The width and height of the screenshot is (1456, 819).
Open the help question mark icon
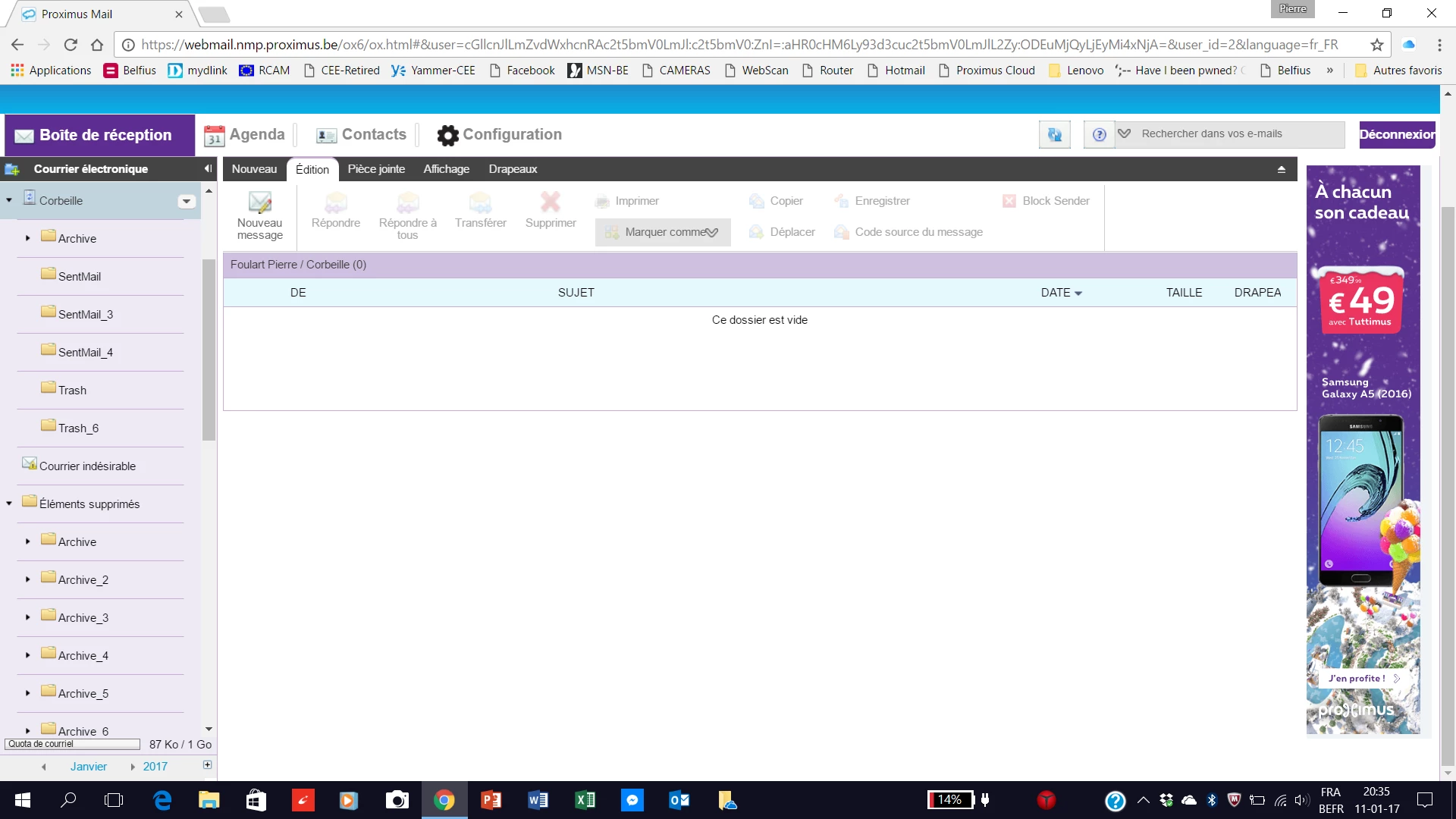coord(1099,135)
